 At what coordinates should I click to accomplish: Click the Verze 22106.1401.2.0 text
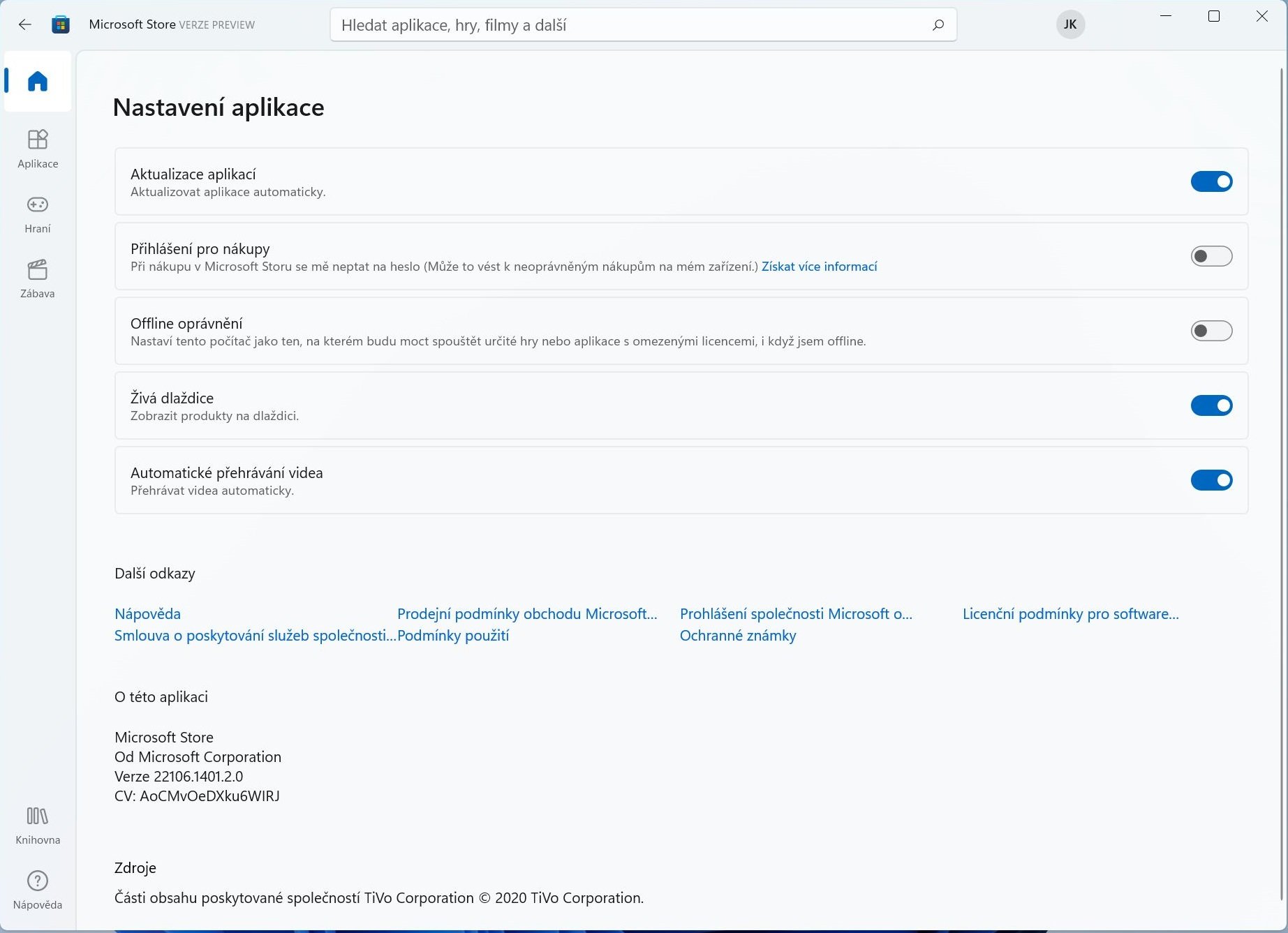[179, 777]
